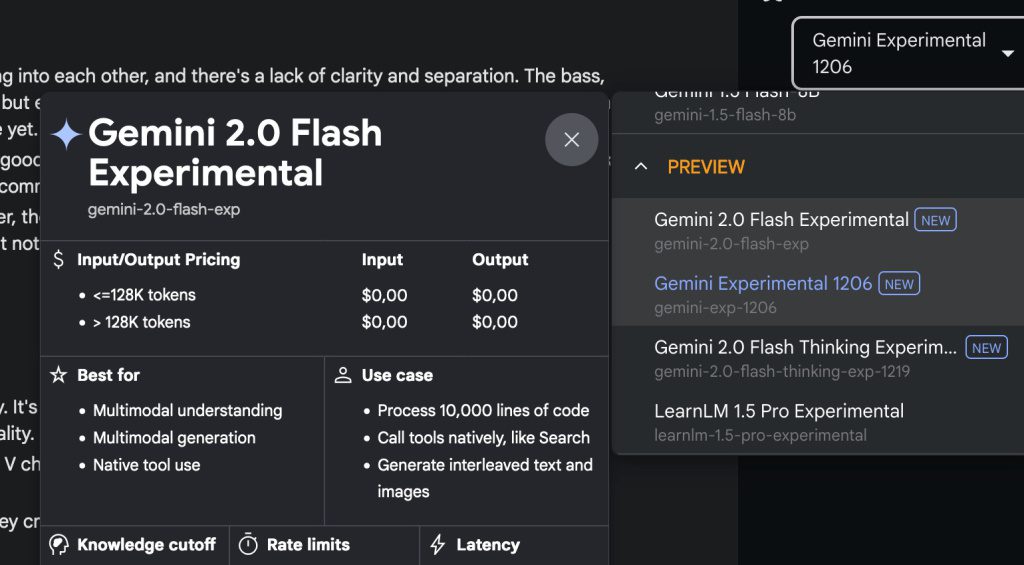Click the Rate limits label
Screen dimensions: 1024x565
[x=308, y=545]
